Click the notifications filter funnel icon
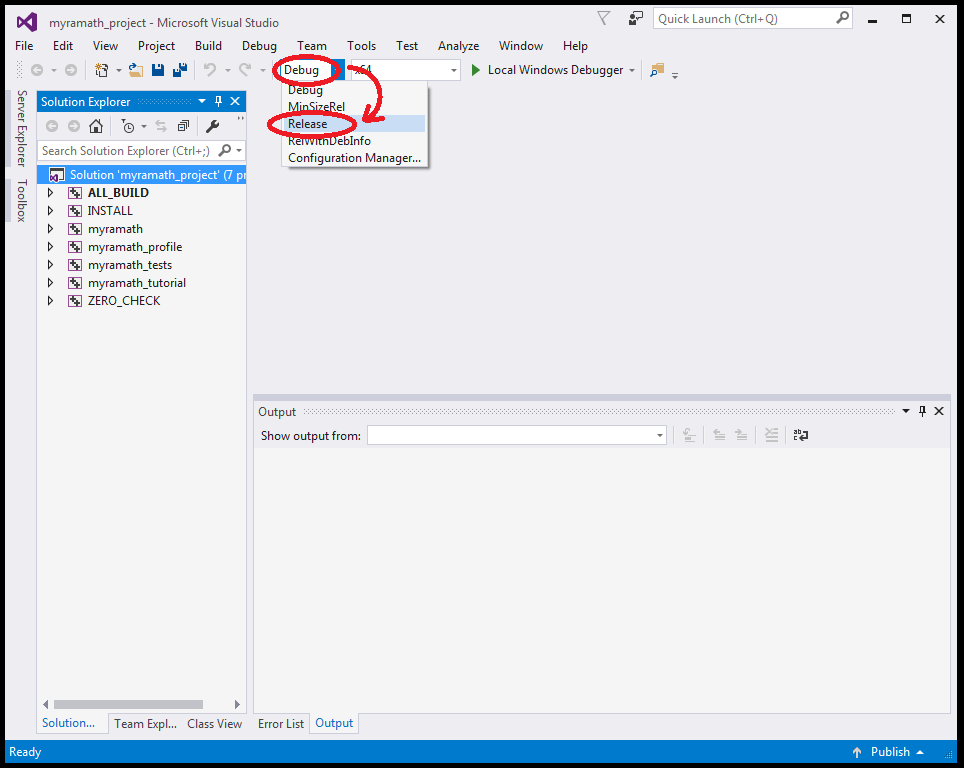Viewport: 964px width, 768px height. click(x=604, y=18)
